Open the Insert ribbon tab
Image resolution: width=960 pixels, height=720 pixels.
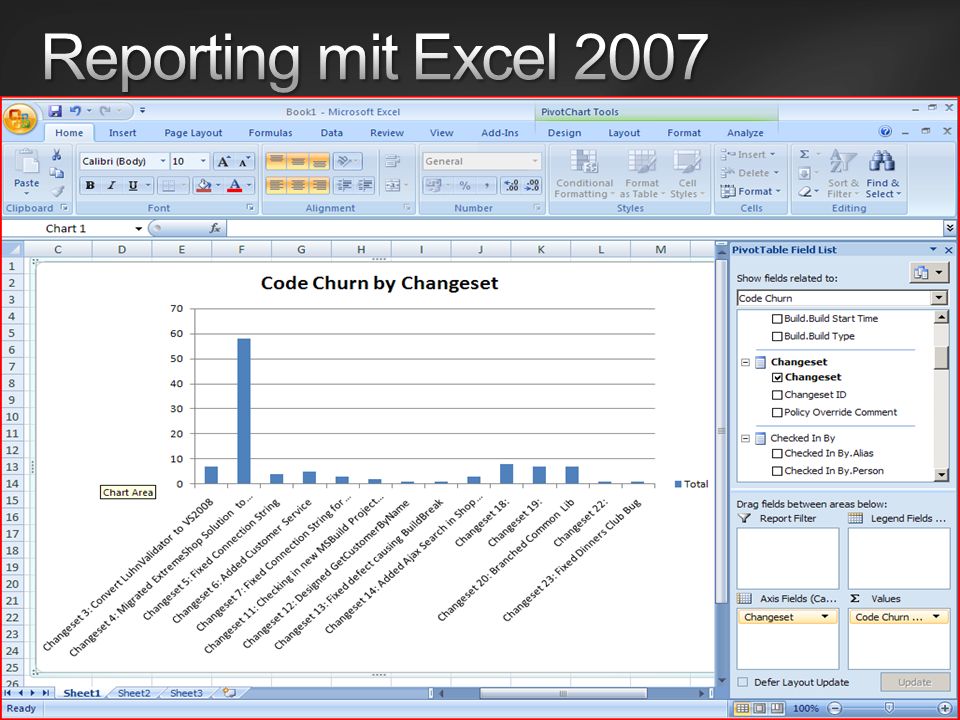(122, 133)
